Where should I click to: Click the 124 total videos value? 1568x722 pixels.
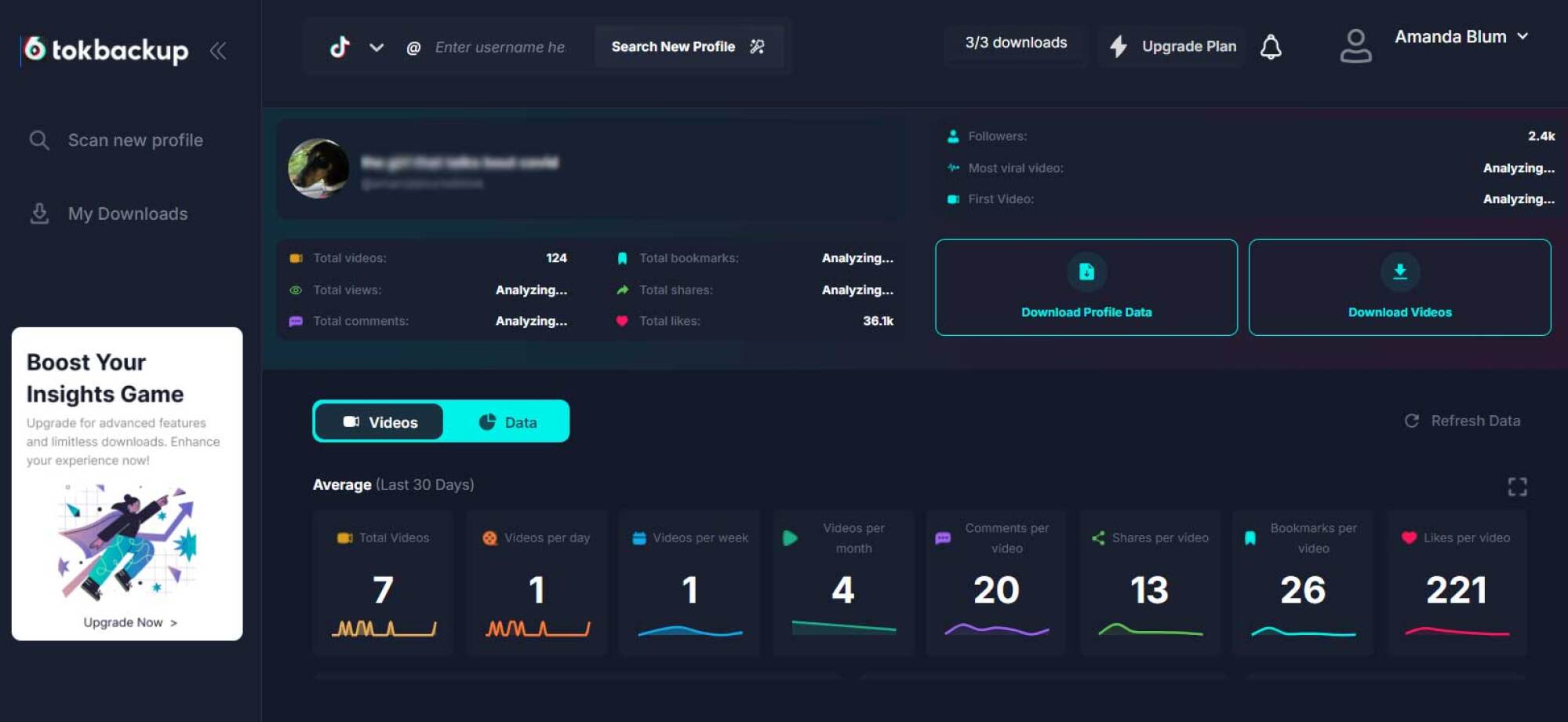point(556,258)
